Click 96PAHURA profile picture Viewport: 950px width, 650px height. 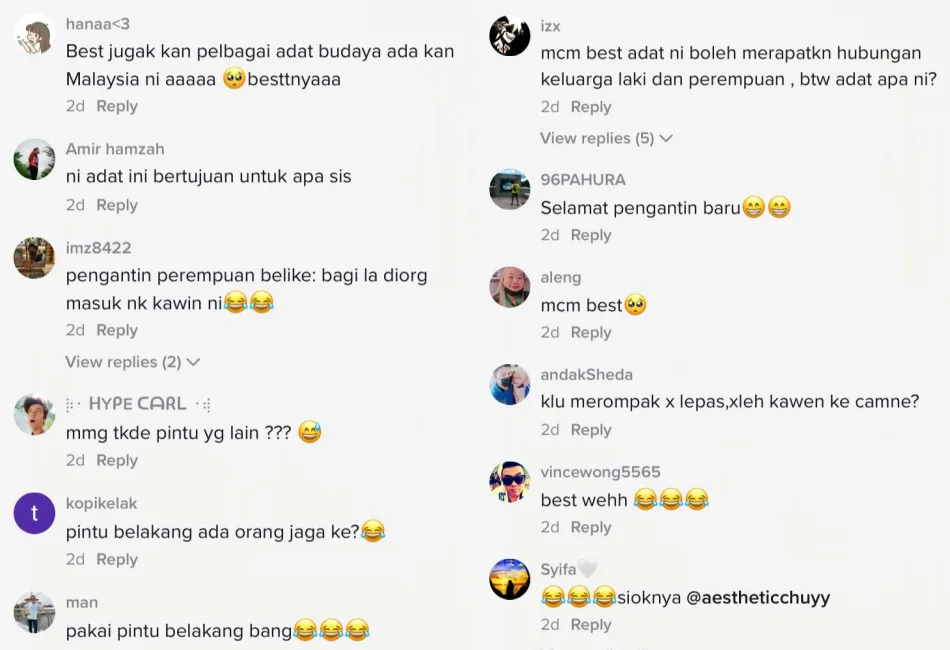click(510, 190)
